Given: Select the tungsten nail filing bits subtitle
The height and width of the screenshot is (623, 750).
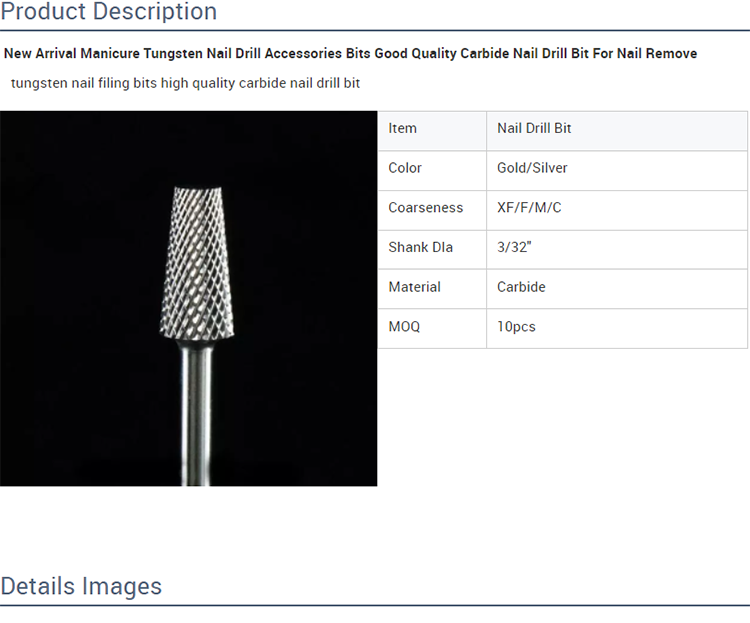Looking at the screenshot, I should point(185,83).
